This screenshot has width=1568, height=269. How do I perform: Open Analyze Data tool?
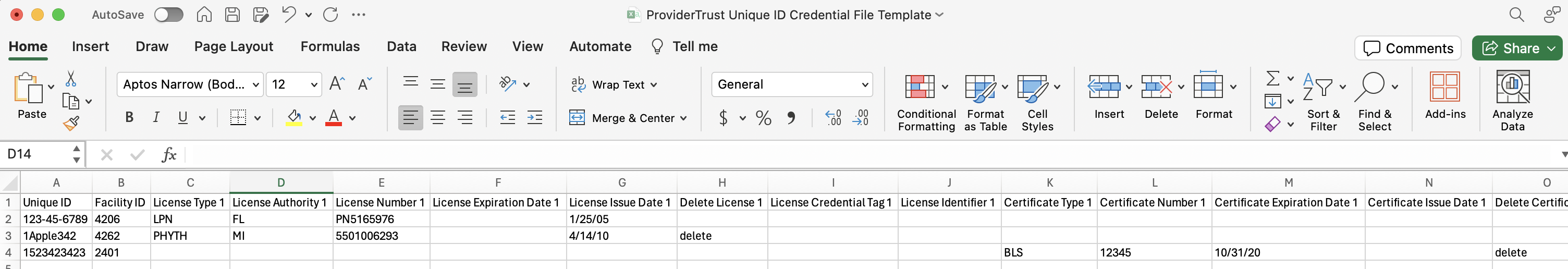pyautogui.click(x=1512, y=102)
